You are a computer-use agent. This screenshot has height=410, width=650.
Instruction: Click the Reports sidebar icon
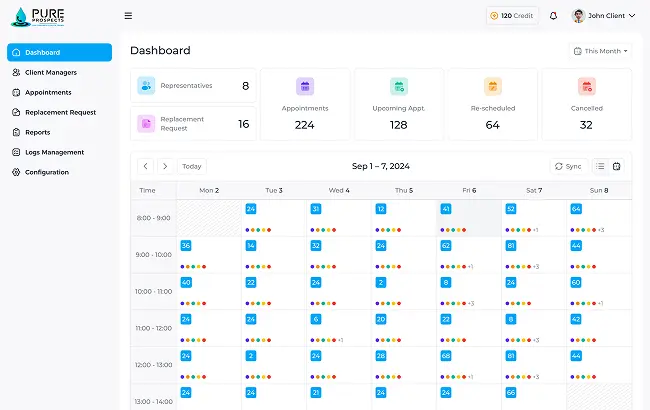(x=16, y=132)
